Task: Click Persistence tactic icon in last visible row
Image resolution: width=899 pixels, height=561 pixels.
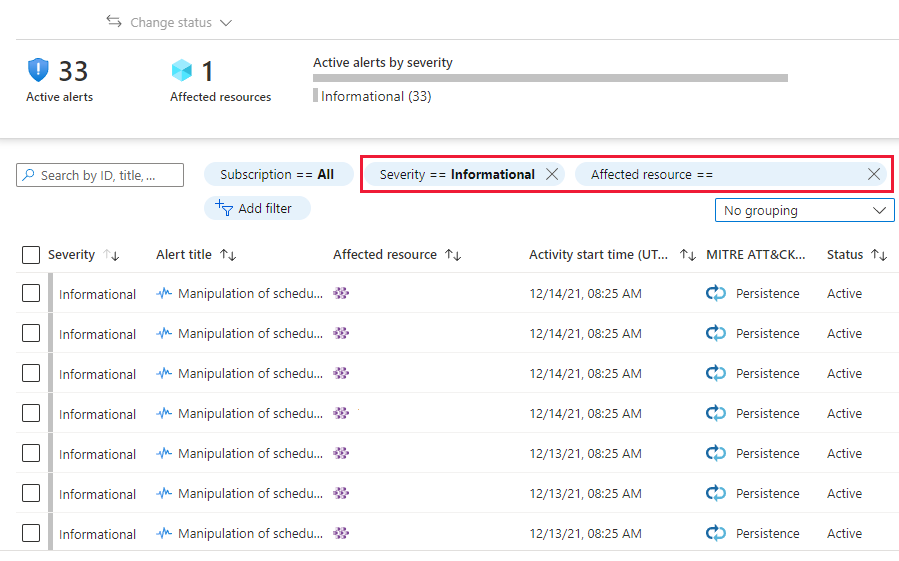Action: pyautogui.click(x=716, y=533)
